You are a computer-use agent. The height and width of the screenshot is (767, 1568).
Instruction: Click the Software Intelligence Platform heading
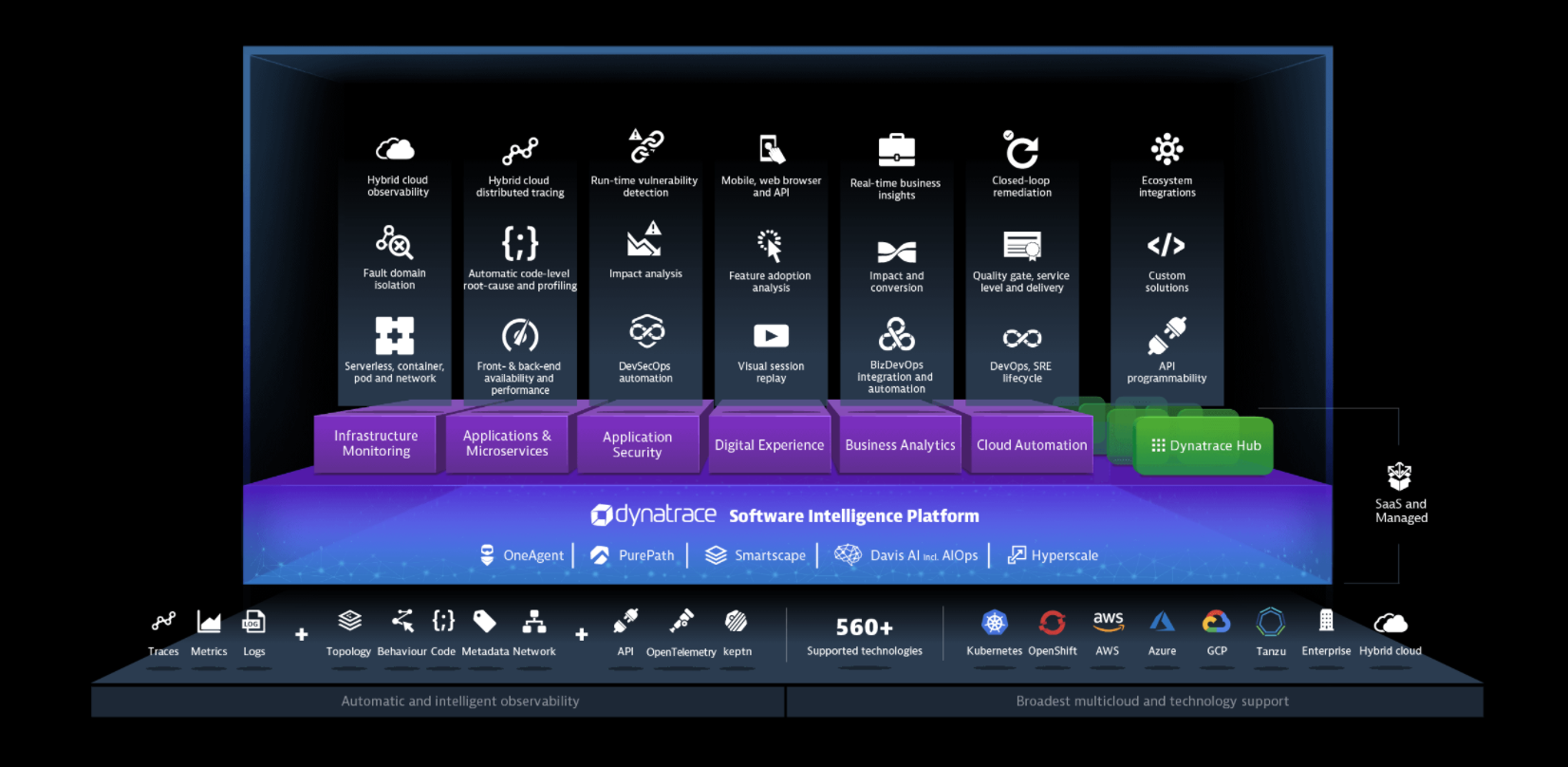854,515
